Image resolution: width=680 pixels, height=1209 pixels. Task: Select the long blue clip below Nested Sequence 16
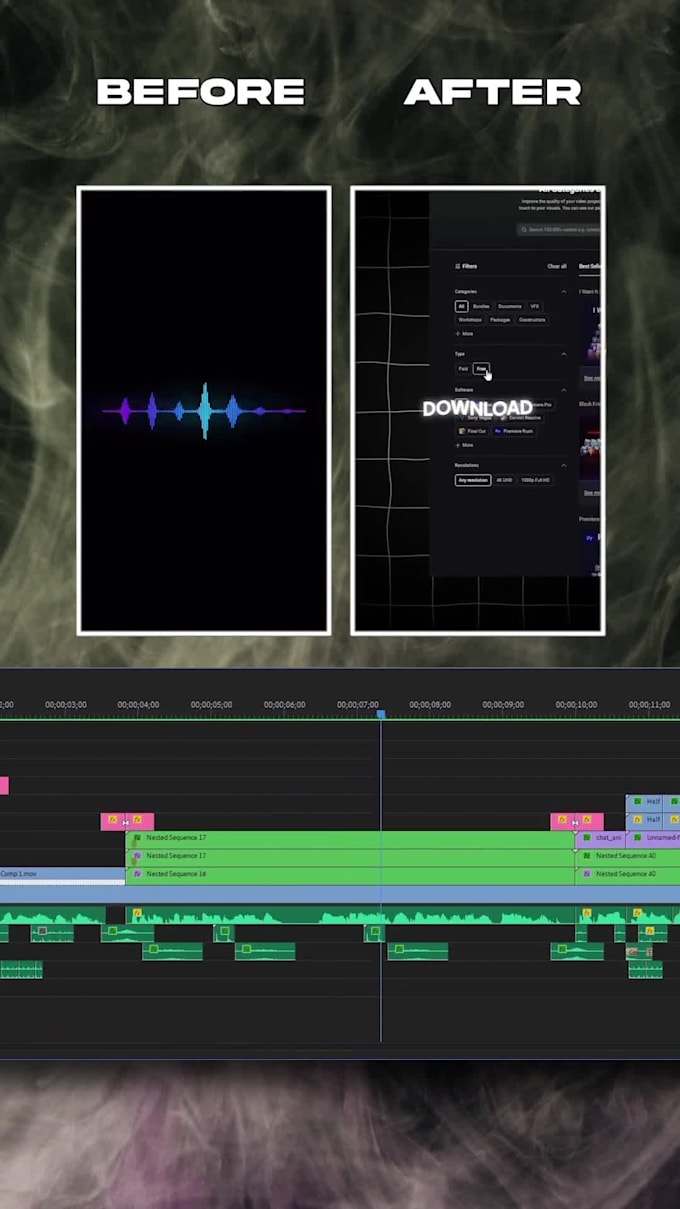[340, 893]
